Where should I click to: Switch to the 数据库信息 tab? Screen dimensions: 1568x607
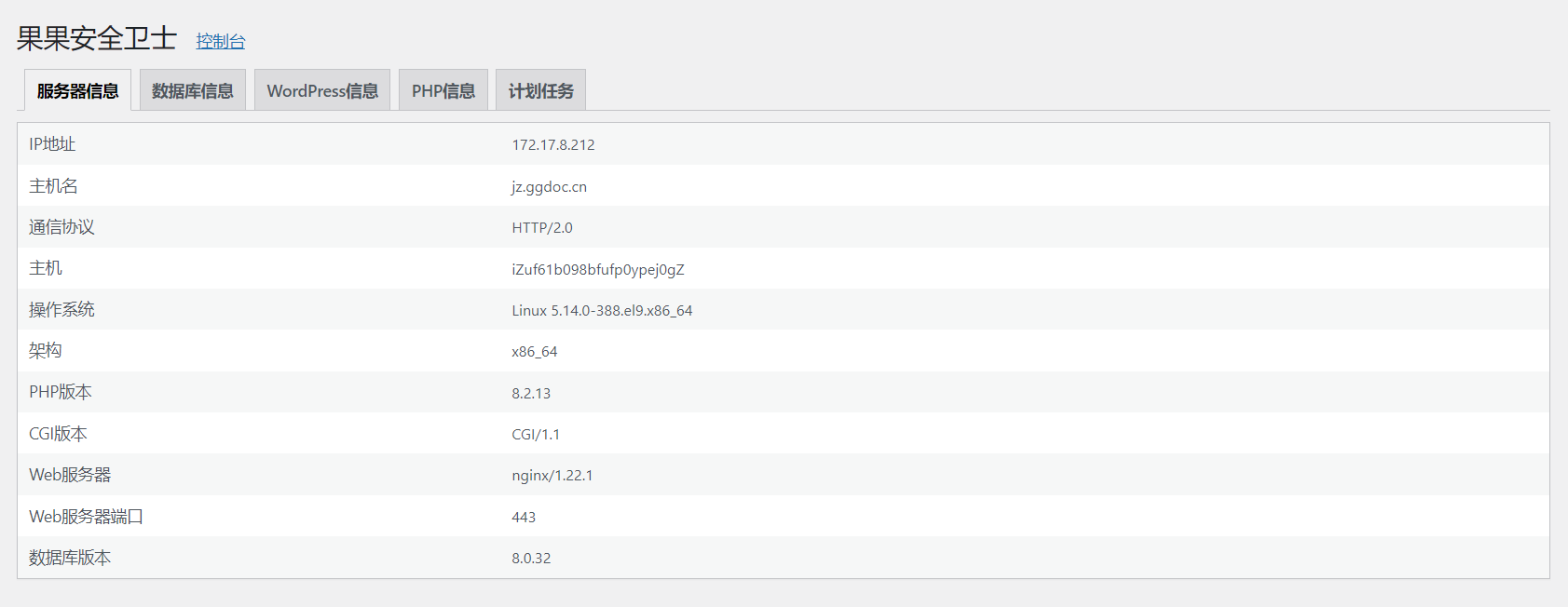(x=193, y=90)
